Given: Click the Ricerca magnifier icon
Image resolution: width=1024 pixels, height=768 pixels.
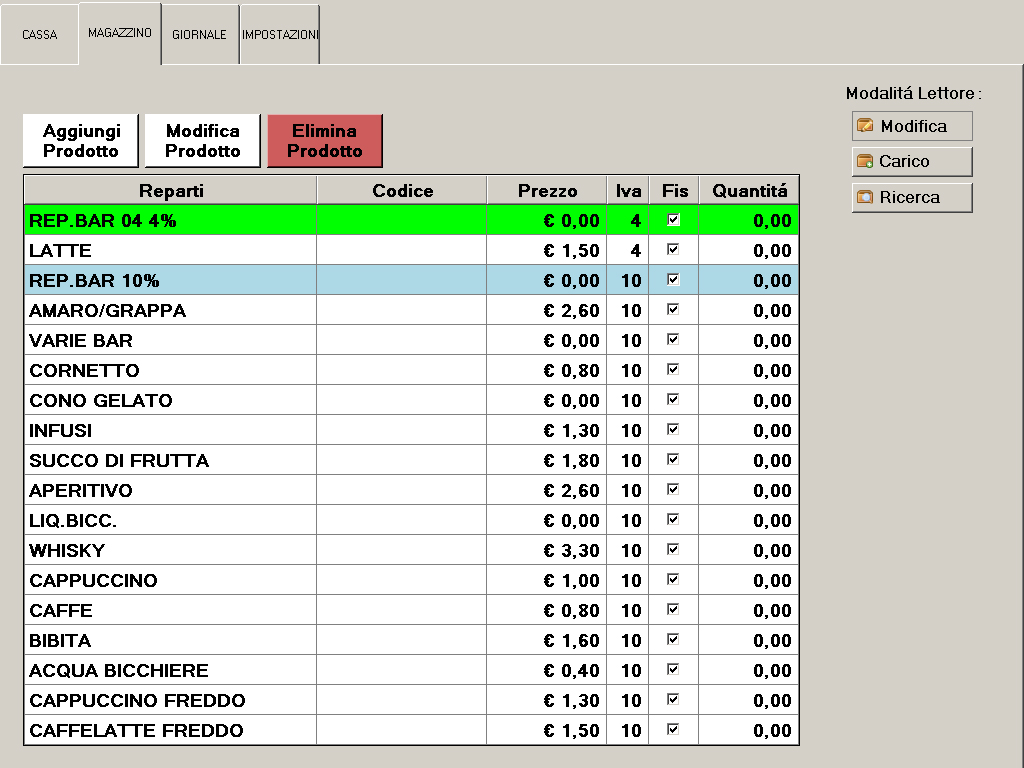Looking at the screenshot, I should pyautogui.click(x=865, y=197).
